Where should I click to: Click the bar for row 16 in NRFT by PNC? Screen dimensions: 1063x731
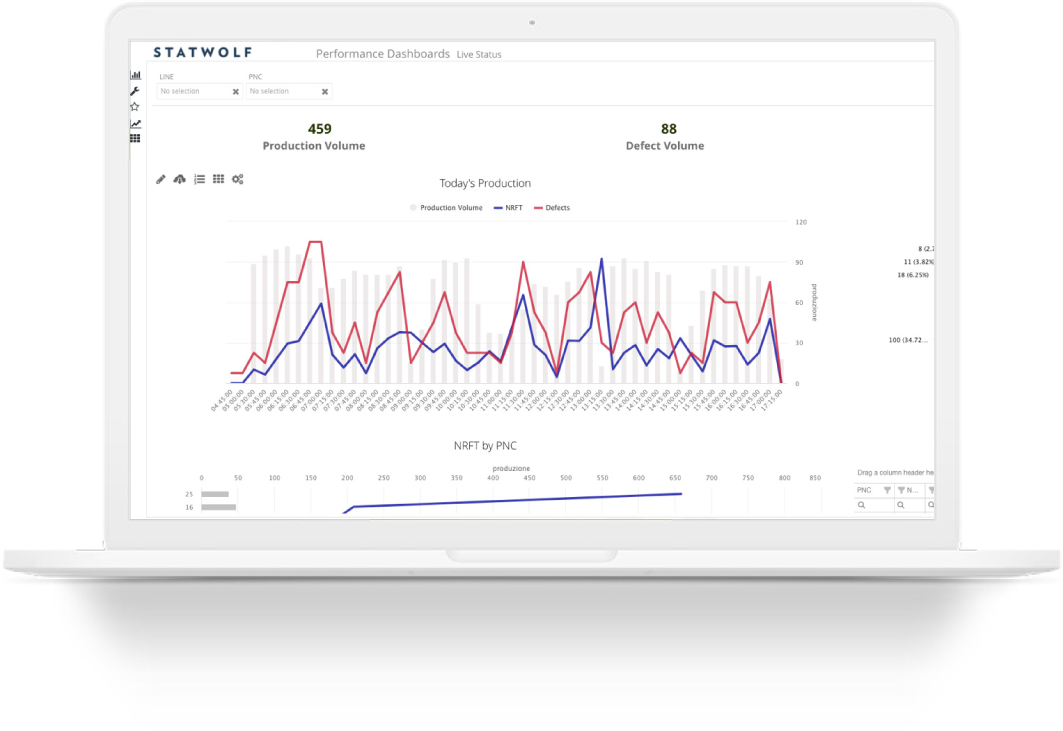tap(219, 507)
